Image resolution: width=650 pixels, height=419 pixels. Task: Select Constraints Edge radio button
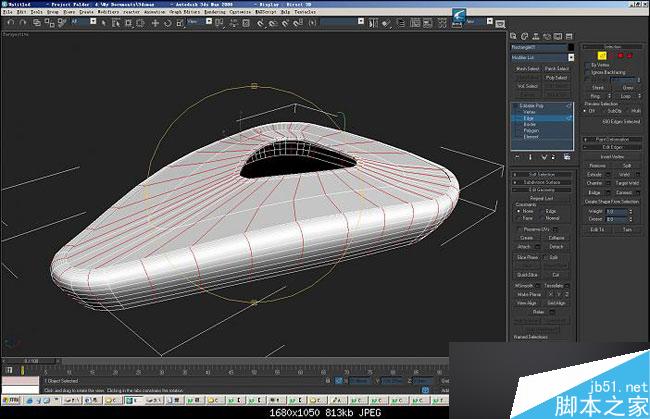point(542,211)
